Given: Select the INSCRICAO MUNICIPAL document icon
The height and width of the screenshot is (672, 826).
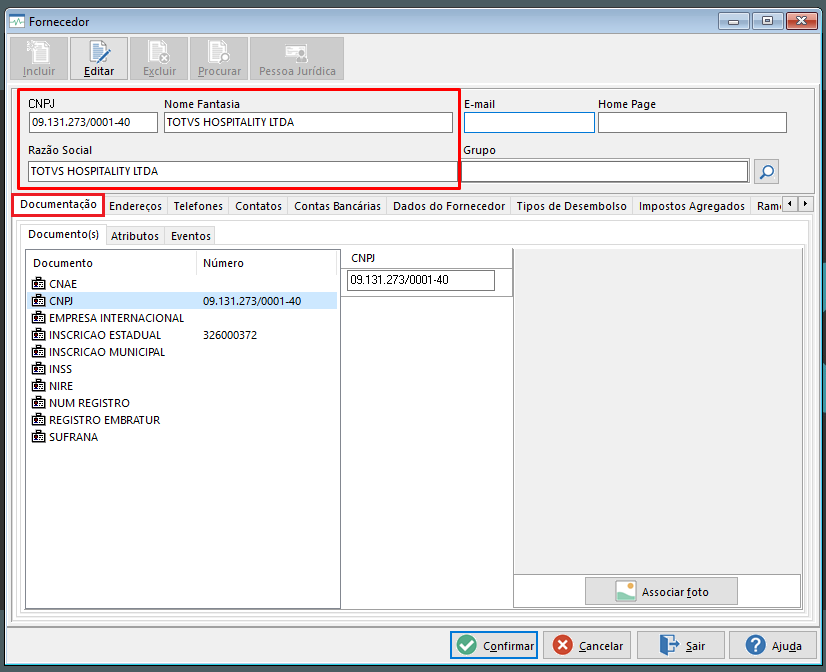Looking at the screenshot, I should click(38, 352).
